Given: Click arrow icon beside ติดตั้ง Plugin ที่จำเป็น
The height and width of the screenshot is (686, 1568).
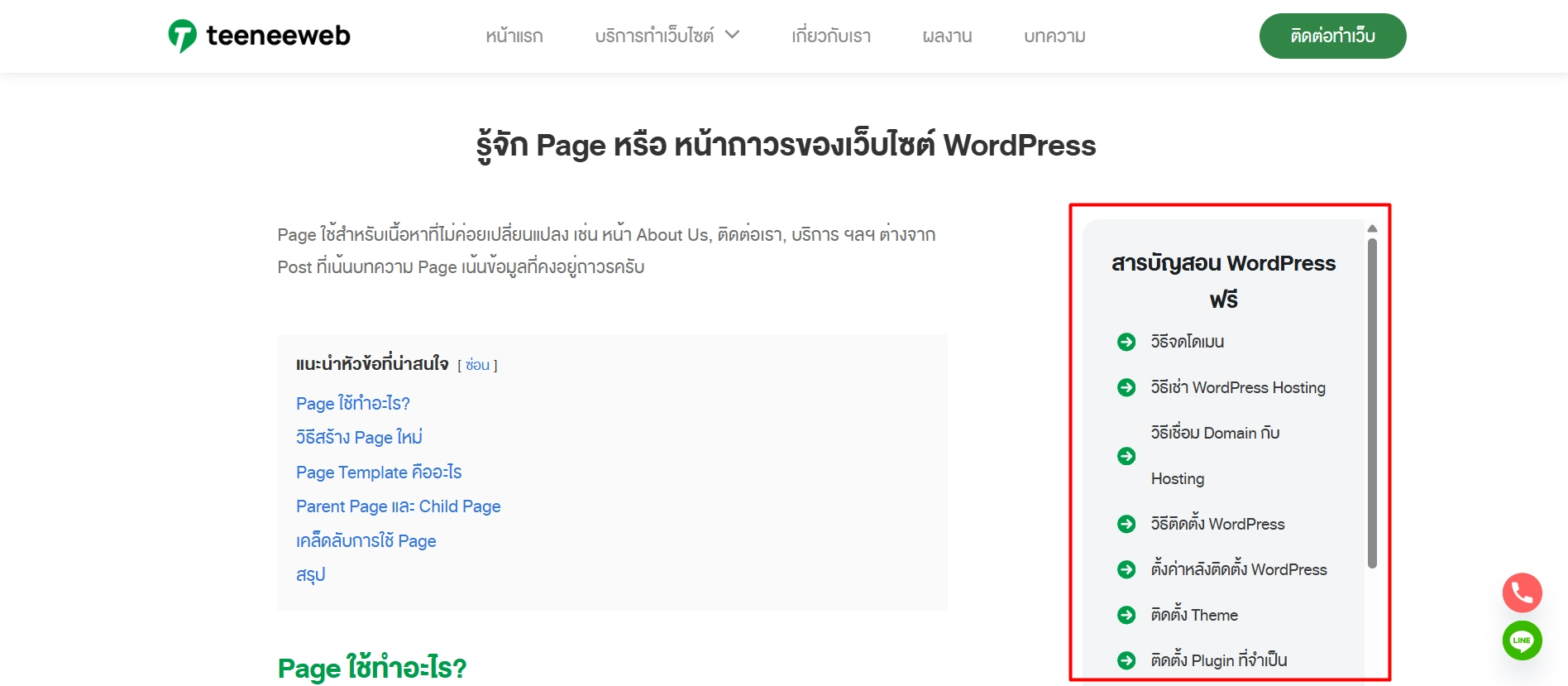Looking at the screenshot, I should (x=1126, y=660).
